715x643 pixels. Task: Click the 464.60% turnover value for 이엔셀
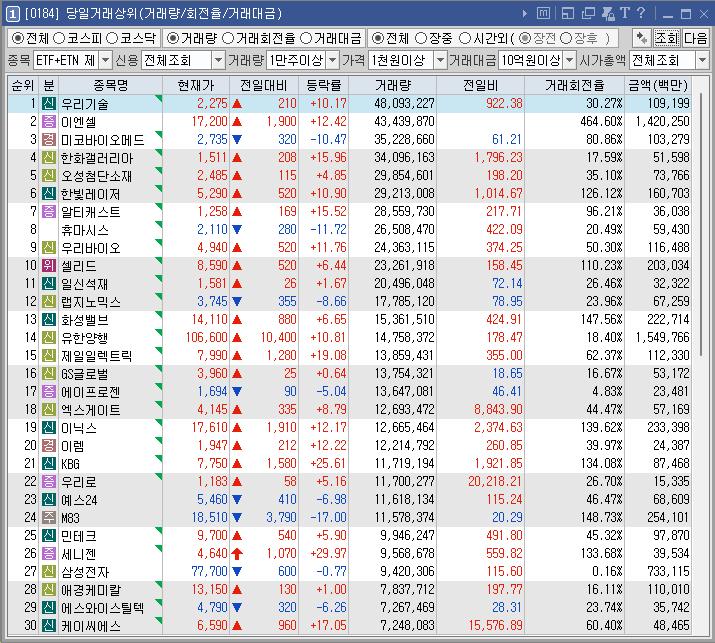coord(601,121)
